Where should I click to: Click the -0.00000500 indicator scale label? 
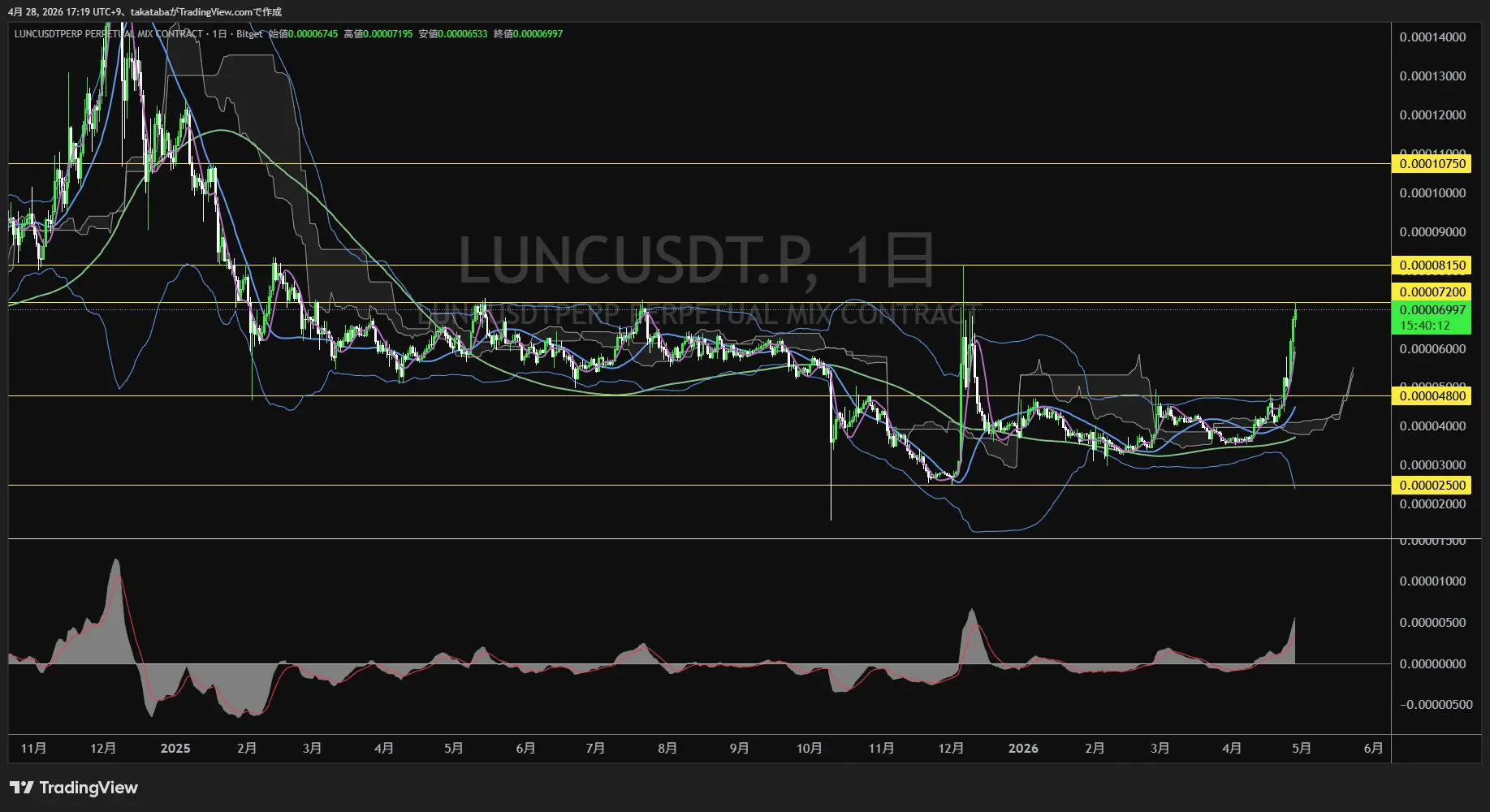(1436, 705)
